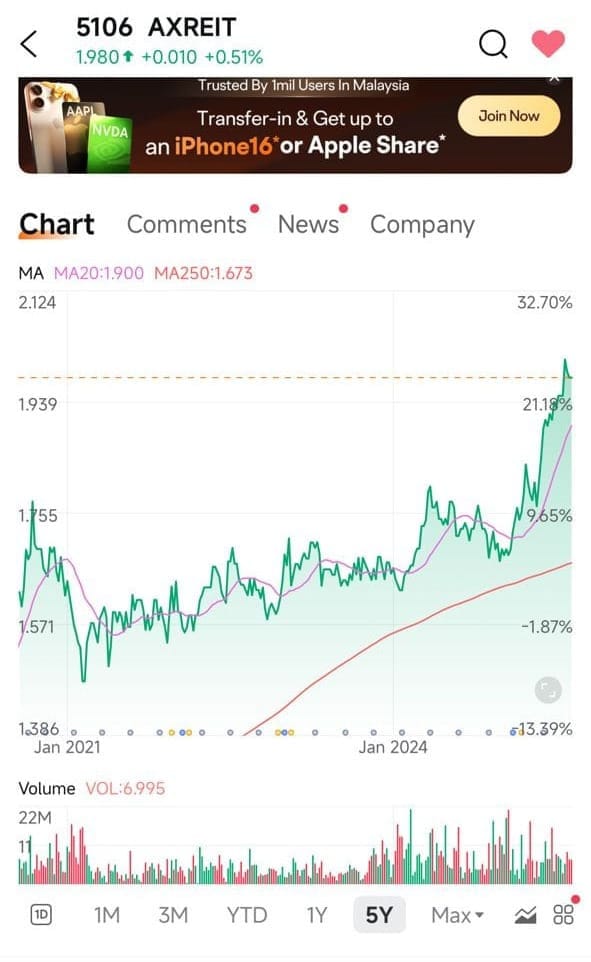Switch to the Comments tab
The height and width of the screenshot is (962, 591).
tap(187, 225)
